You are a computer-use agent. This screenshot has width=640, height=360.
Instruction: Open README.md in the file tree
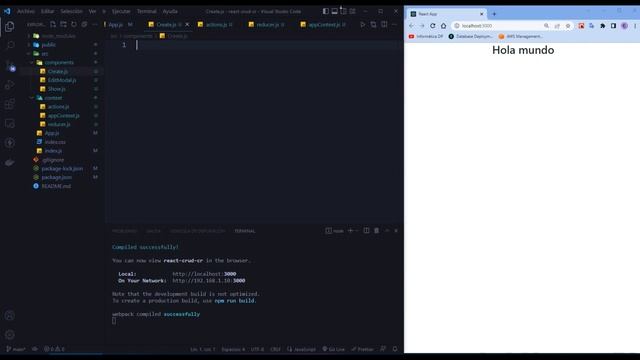(56, 186)
